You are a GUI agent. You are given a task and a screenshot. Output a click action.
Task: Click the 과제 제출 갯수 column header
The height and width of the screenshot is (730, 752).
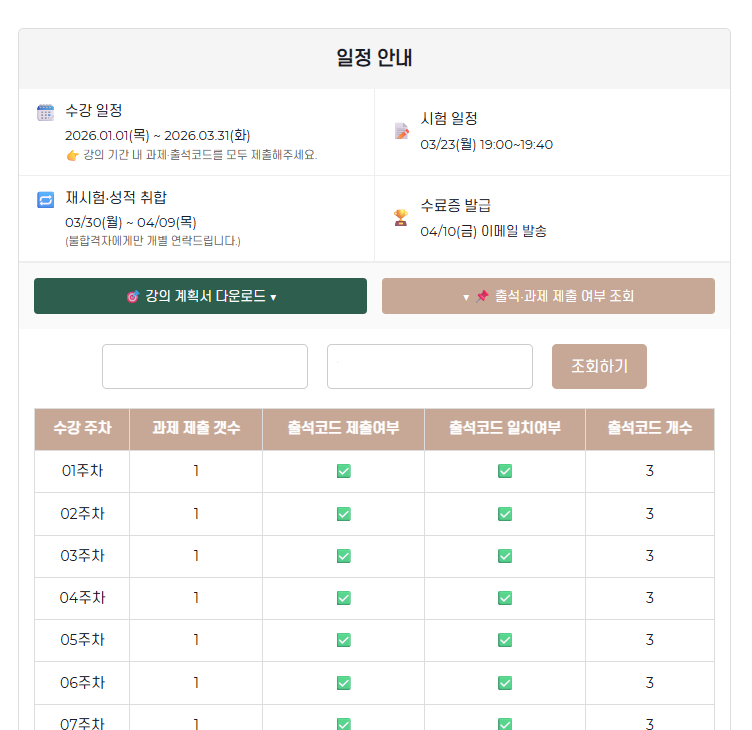click(x=196, y=429)
